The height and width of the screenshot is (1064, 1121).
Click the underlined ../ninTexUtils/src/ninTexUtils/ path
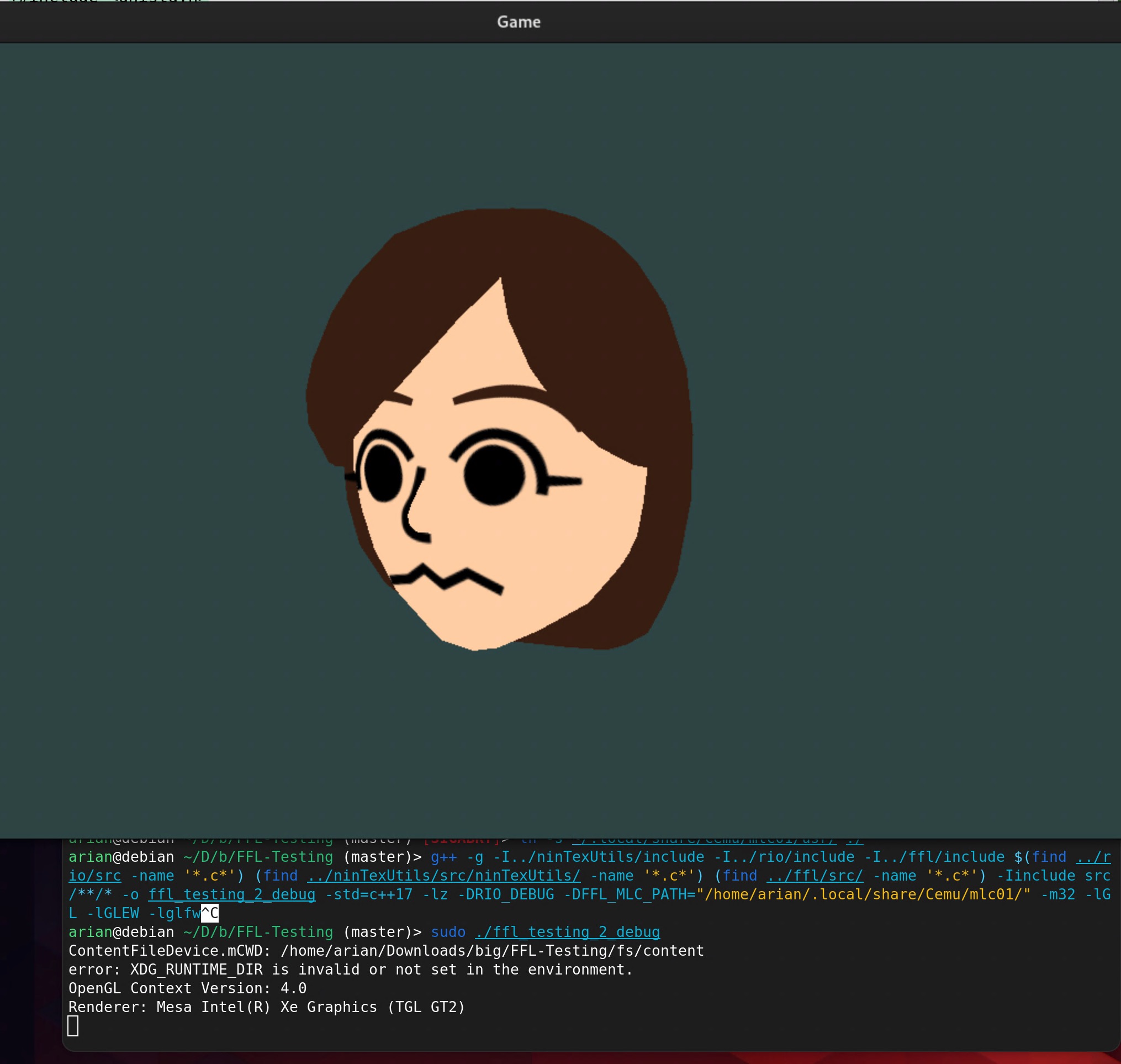point(443,876)
